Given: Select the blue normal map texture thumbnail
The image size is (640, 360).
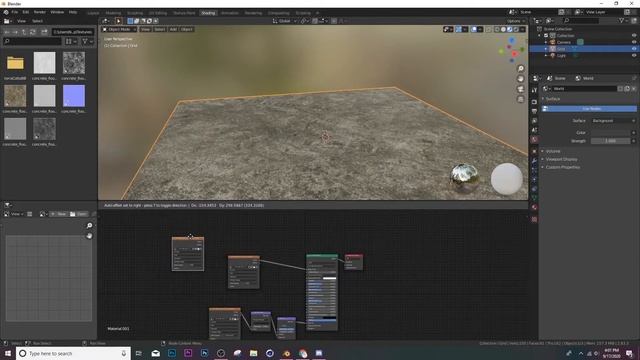Looking at the screenshot, I should [74, 96].
